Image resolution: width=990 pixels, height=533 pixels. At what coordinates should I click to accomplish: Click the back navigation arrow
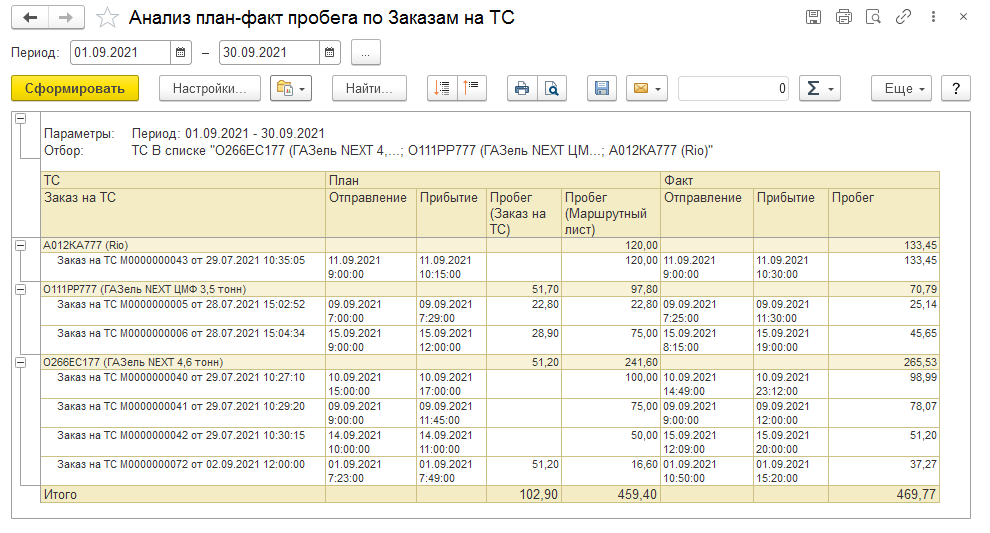pyautogui.click(x=31, y=17)
